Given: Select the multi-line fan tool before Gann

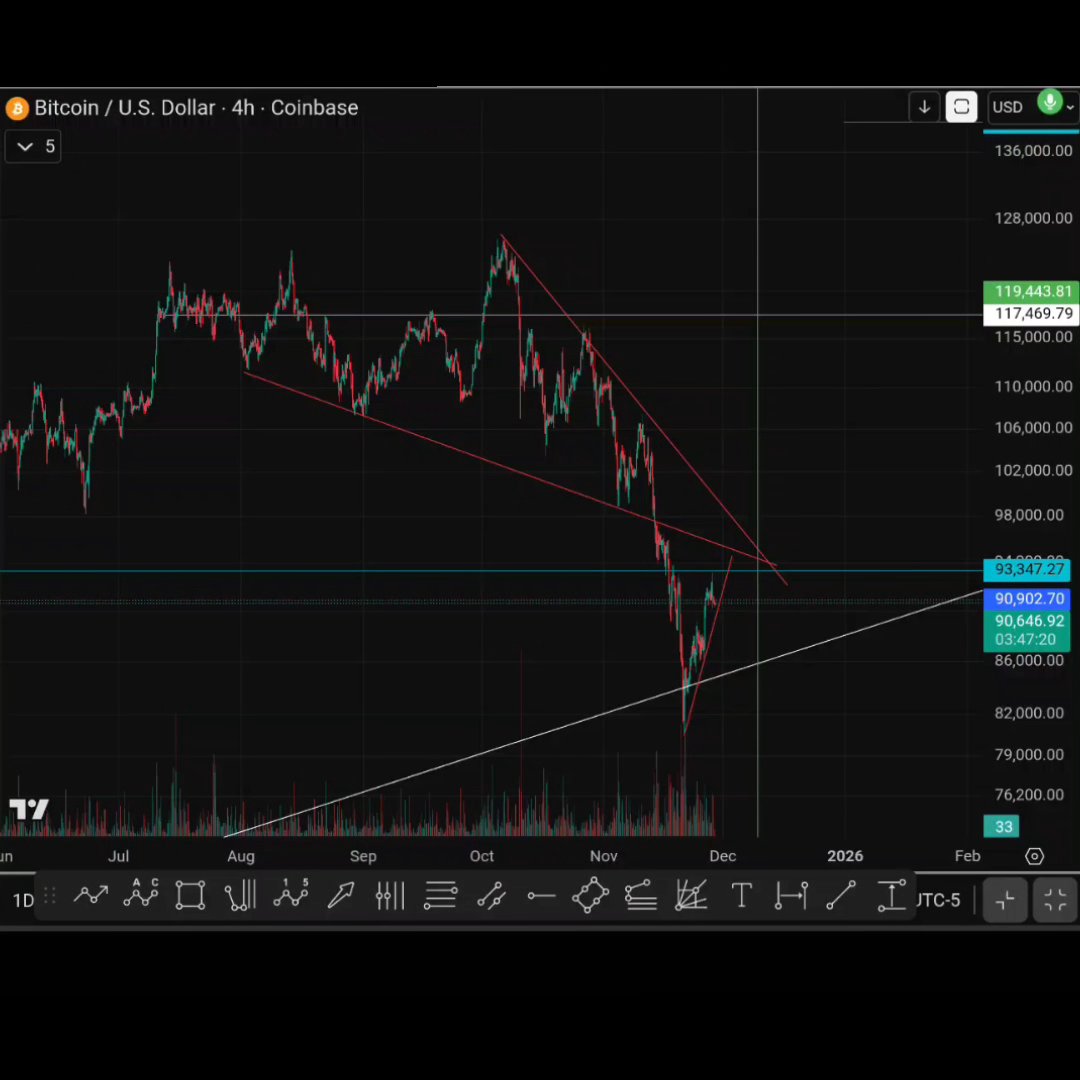Looking at the screenshot, I should pyautogui.click(x=641, y=895).
